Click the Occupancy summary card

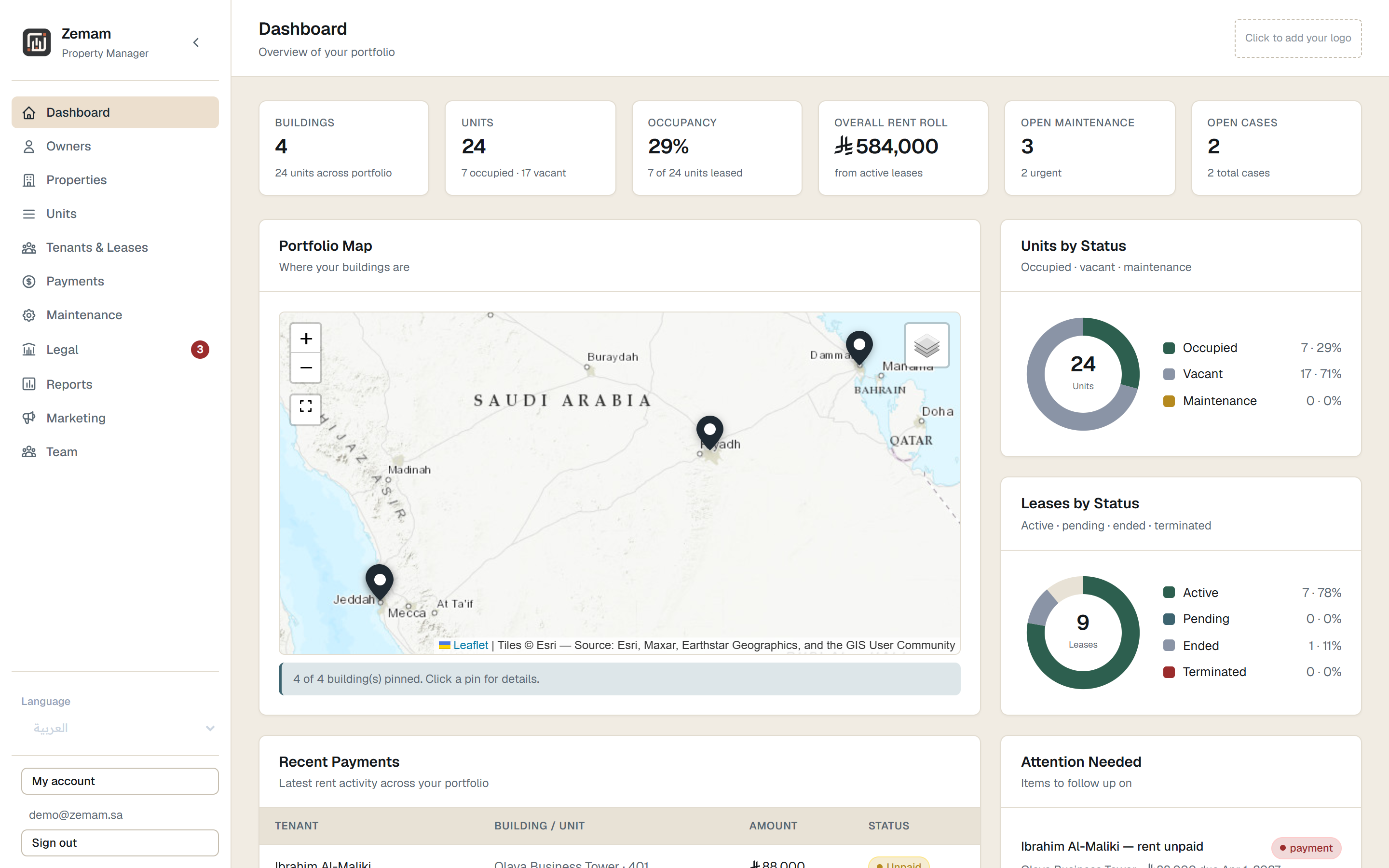pyautogui.click(x=717, y=148)
